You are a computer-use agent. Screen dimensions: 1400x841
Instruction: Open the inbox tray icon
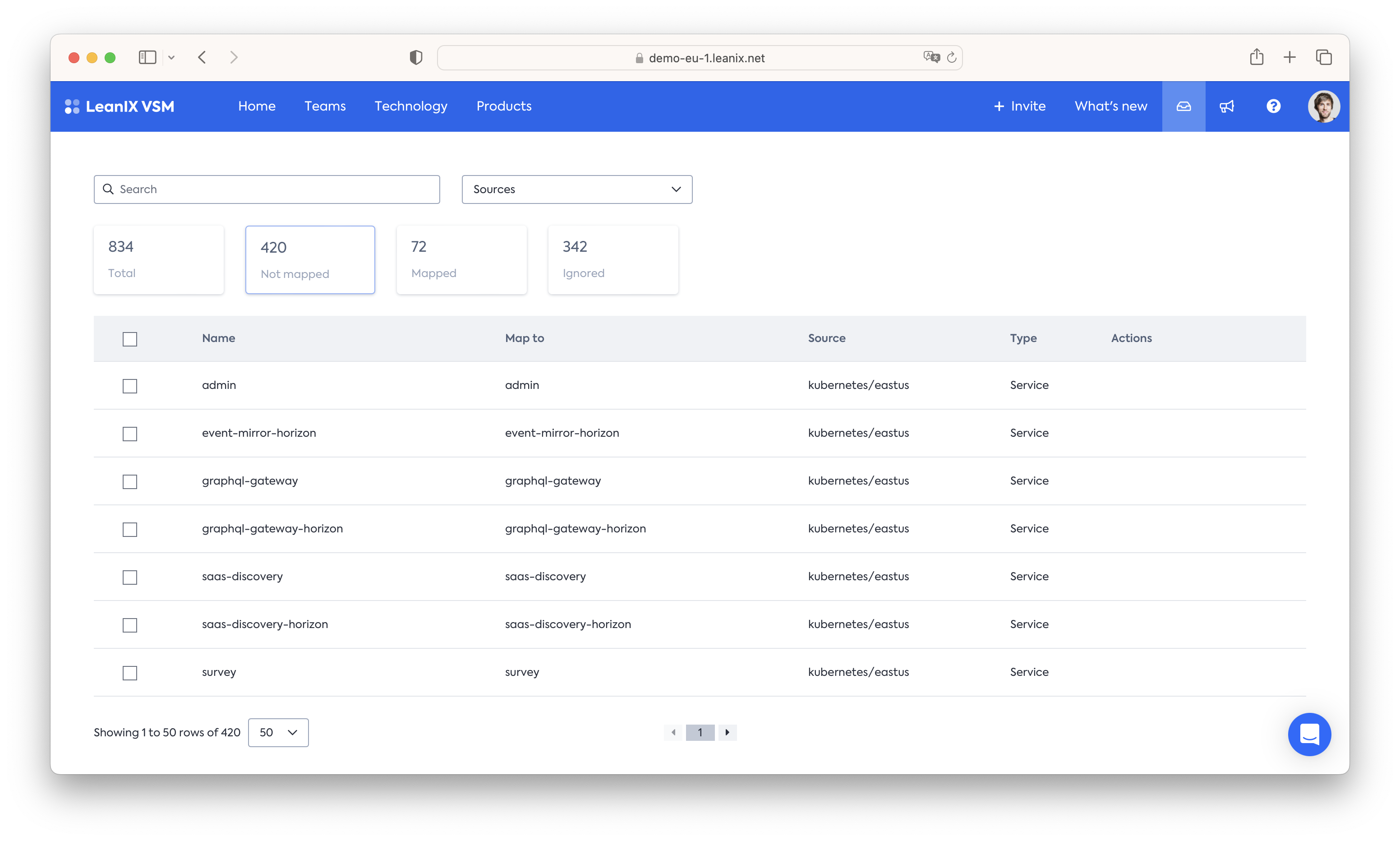(x=1183, y=106)
